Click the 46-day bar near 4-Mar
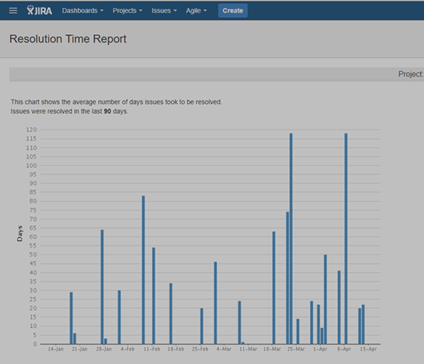This screenshot has width=424, height=364. pyautogui.click(x=216, y=303)
